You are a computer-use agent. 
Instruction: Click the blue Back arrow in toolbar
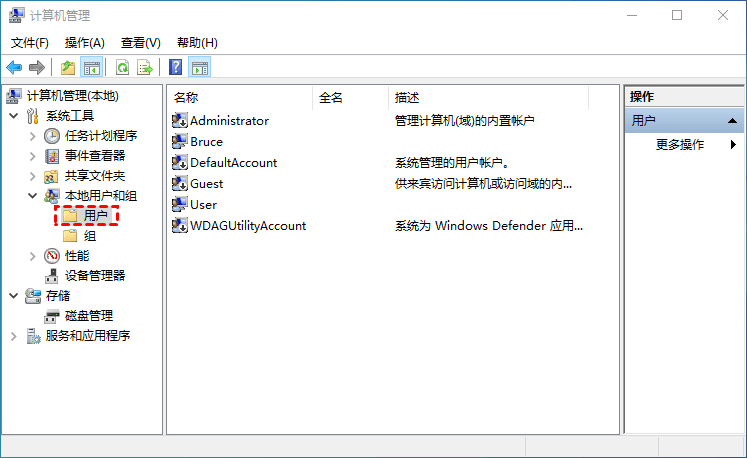tap(14, 68)
